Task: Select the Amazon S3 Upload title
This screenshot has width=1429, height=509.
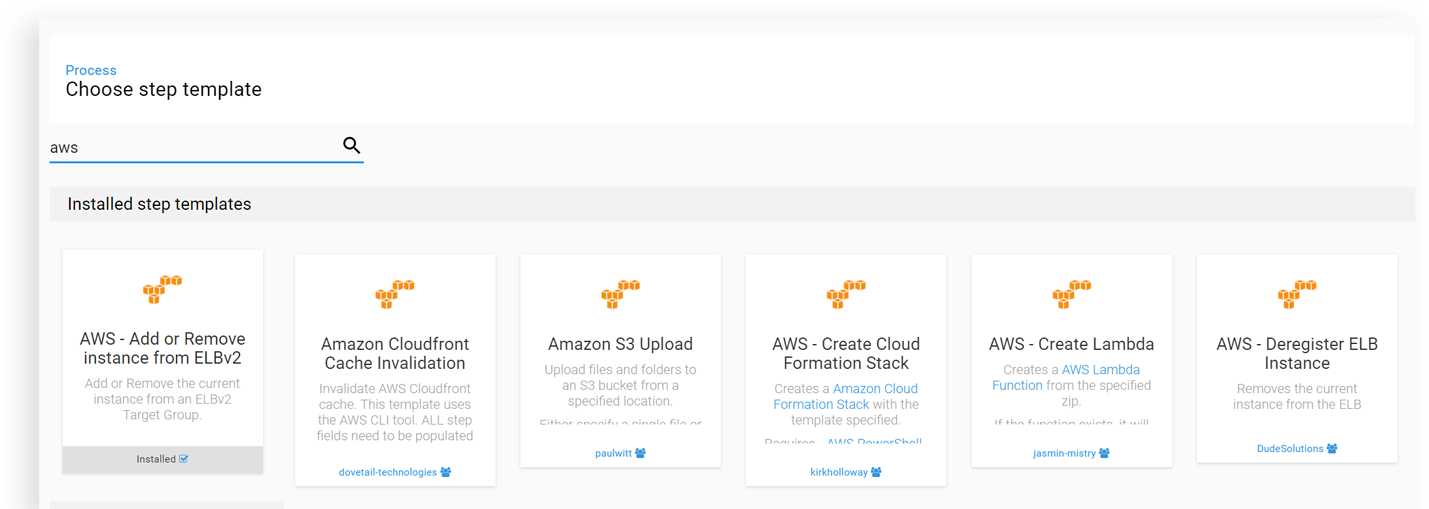Action: (620, 344)
